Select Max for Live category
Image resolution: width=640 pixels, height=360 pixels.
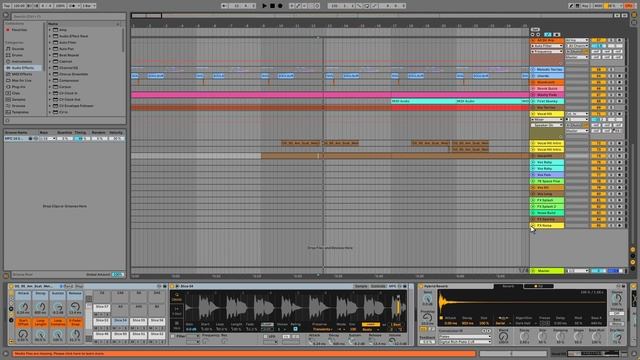click(x=22, y=80)
